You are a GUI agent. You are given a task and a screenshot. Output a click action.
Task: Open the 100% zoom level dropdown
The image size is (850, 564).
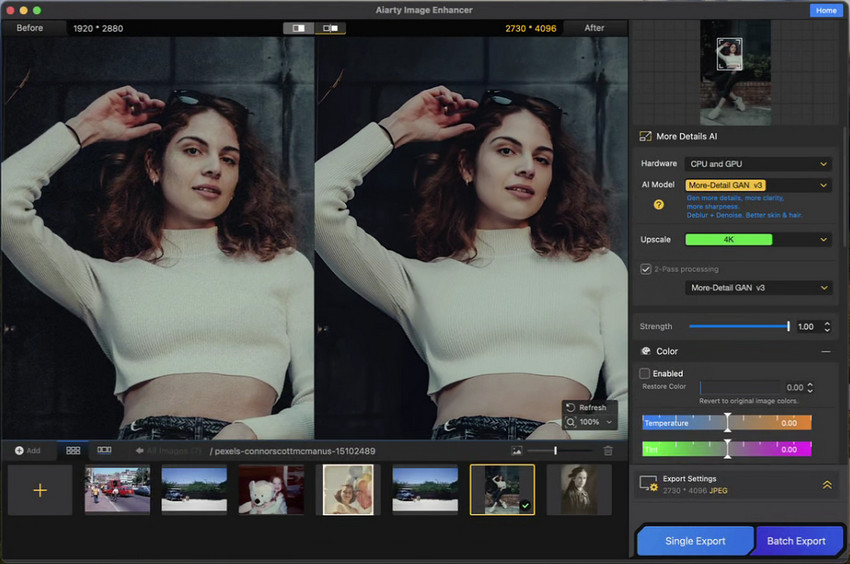click(609, 422)
